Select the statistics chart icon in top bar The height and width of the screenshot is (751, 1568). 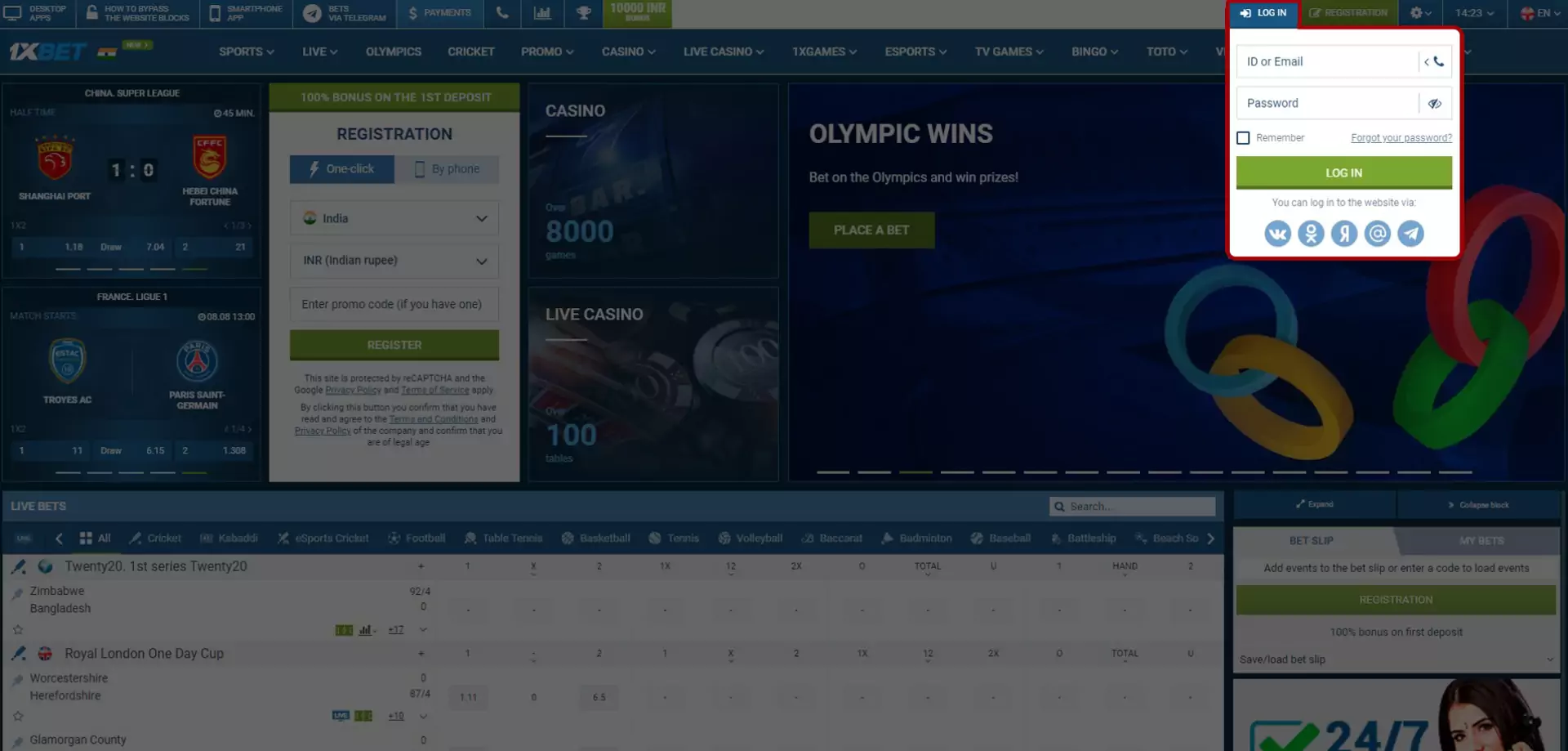click(542, 13)
